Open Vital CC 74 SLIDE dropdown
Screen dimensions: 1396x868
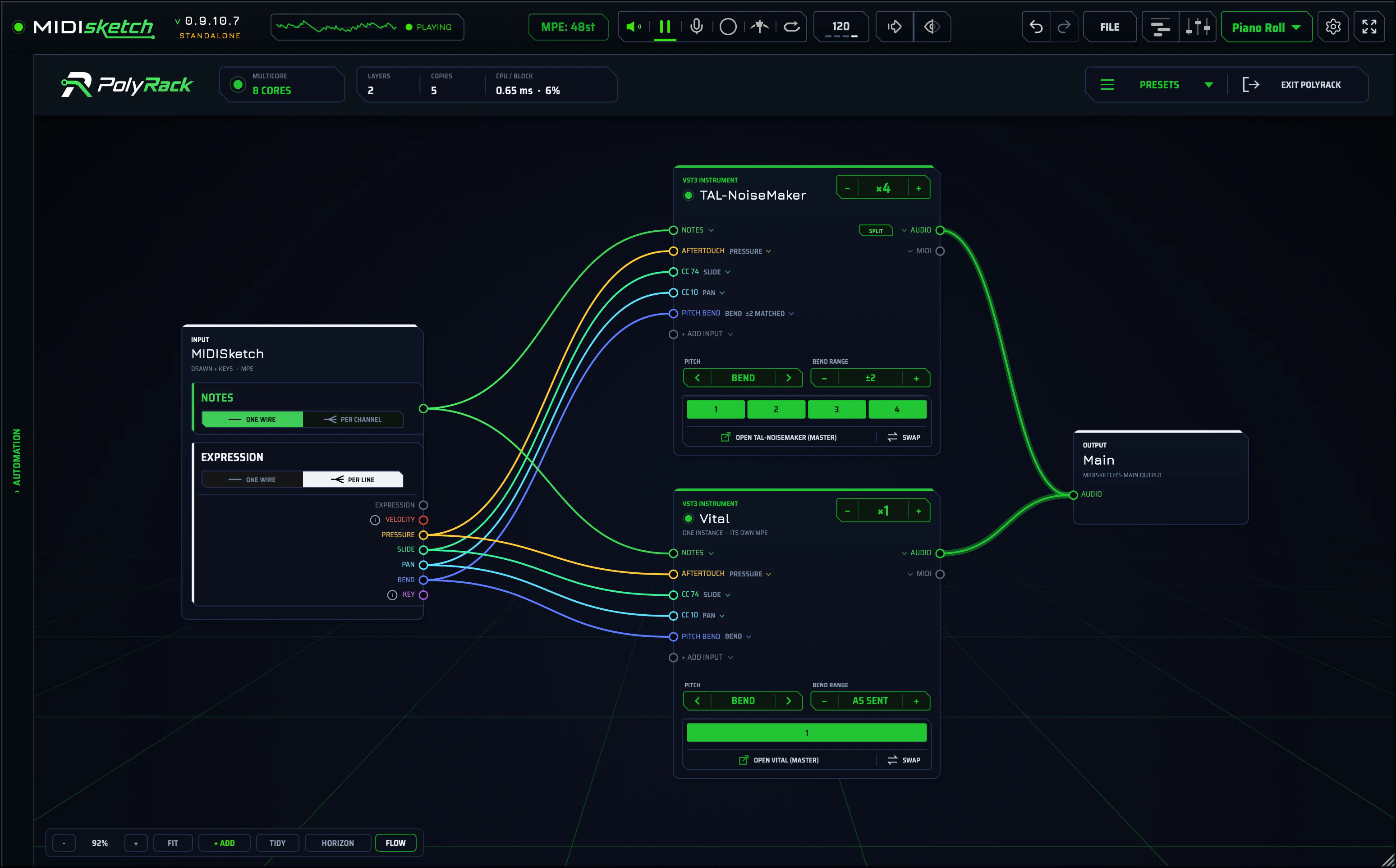tap(728, 595)
